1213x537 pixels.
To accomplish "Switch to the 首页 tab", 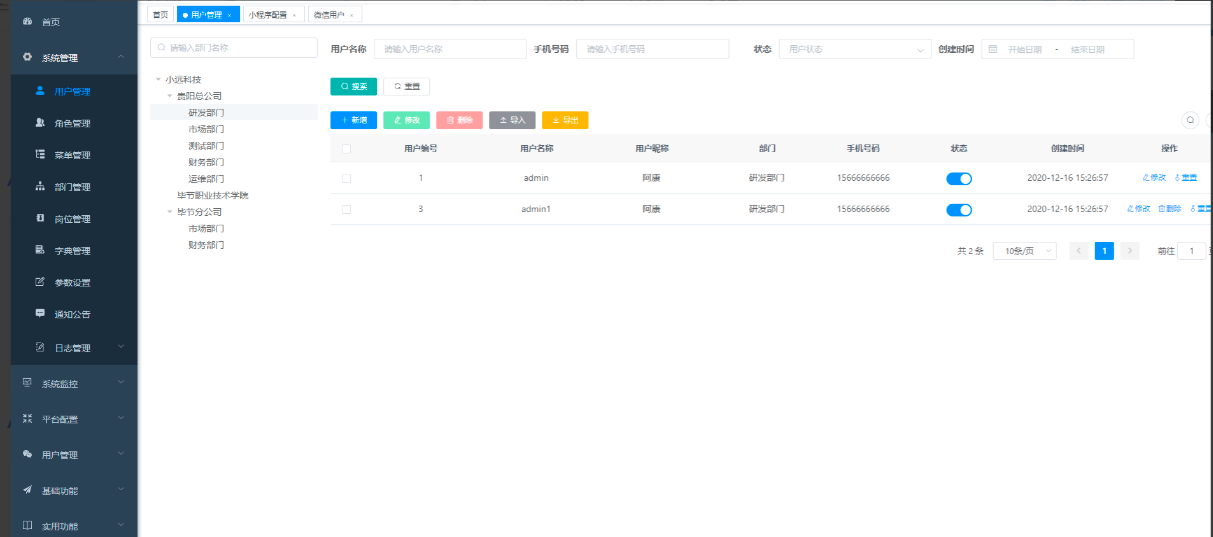I will (160, 15).
